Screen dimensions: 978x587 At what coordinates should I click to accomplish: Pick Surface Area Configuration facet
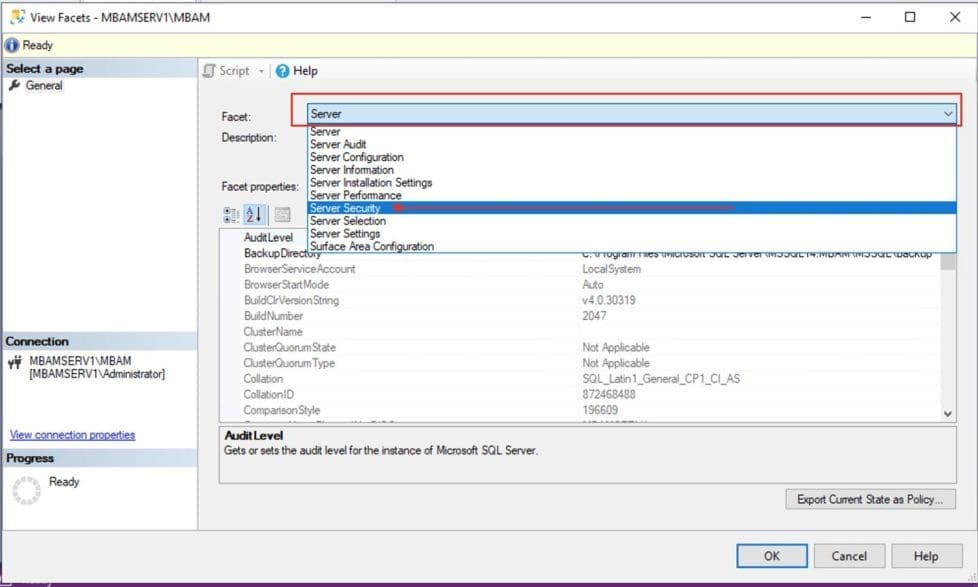tap(371, 246)
